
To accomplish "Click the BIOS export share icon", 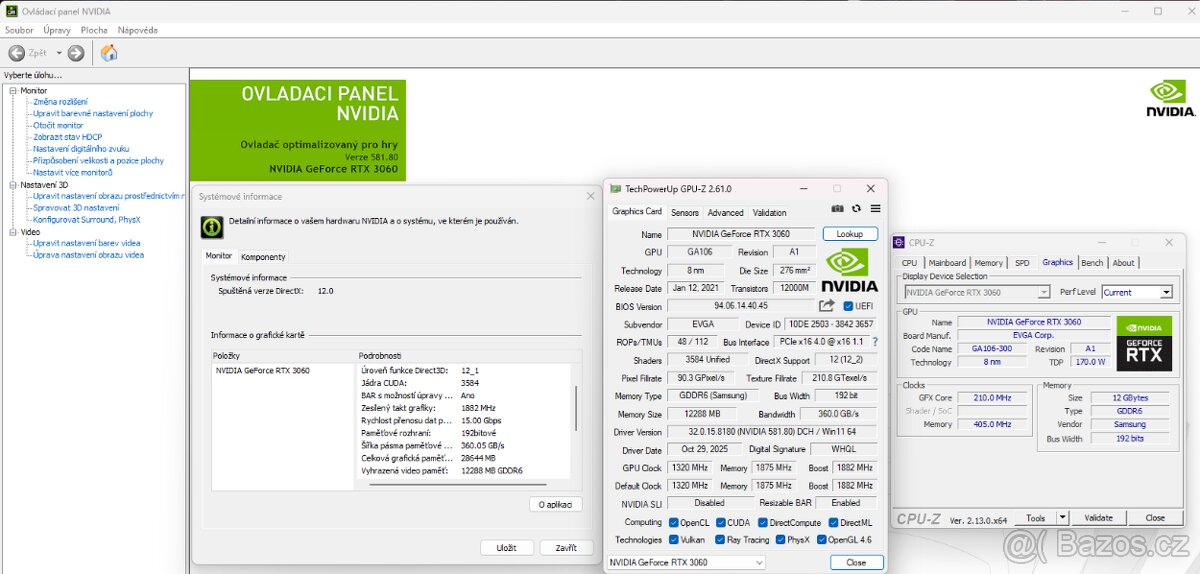I will 827,306.
